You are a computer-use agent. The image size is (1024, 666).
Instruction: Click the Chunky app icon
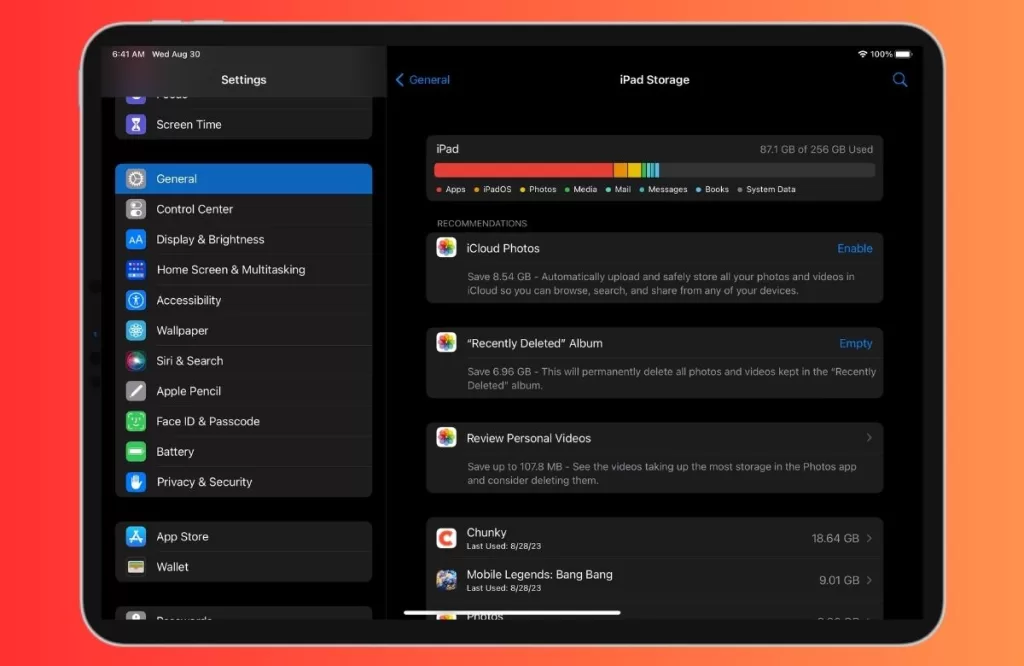tap(447, 538)
